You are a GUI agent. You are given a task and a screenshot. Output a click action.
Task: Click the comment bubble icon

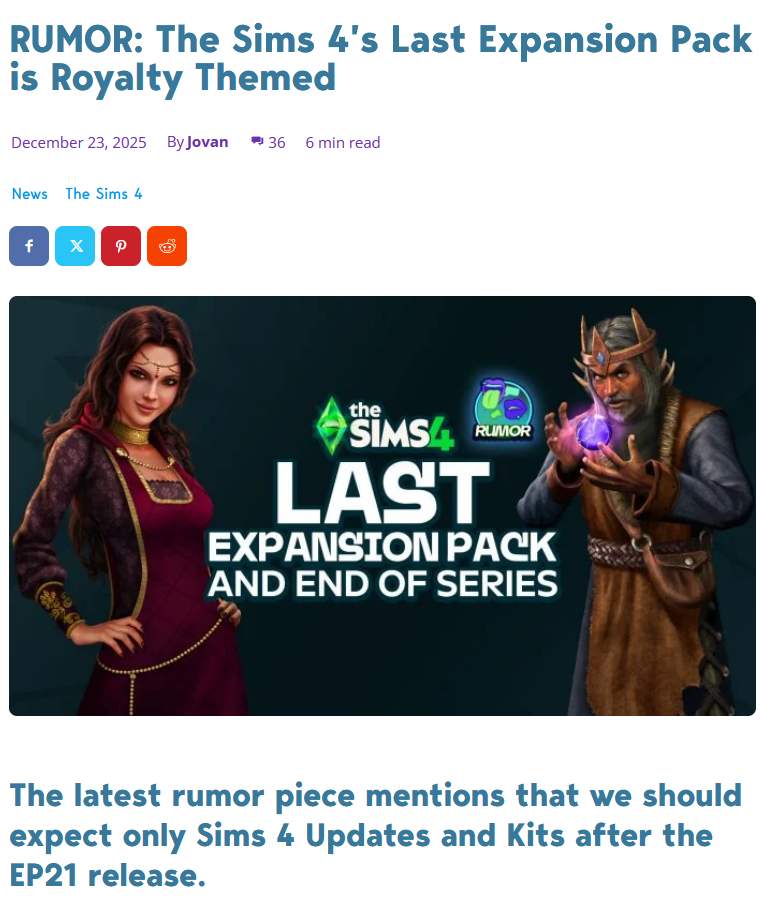tap(257, 141)
